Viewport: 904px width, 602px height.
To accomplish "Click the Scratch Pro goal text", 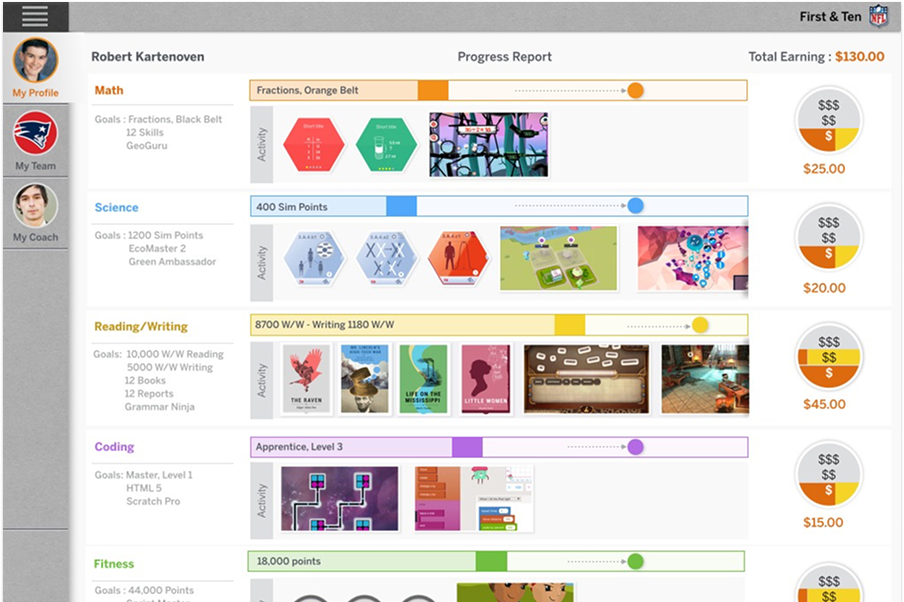I will [153, 502].
